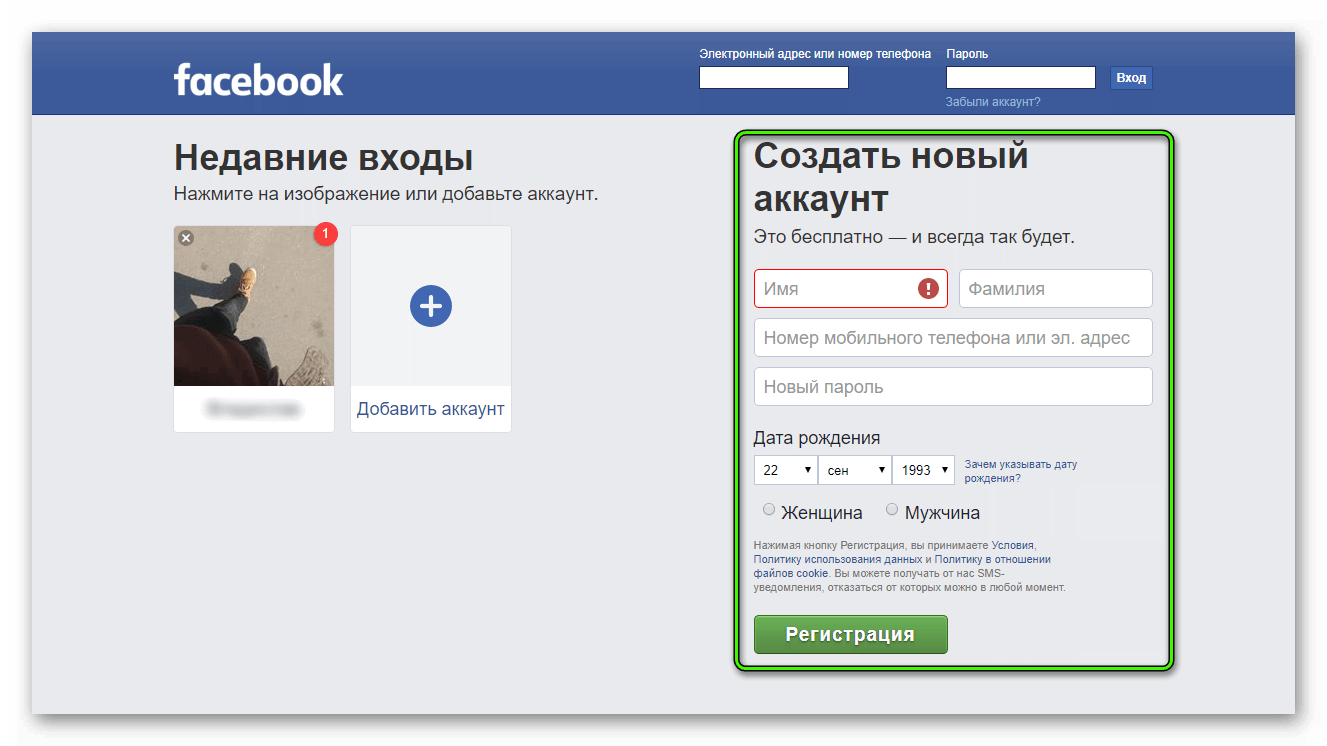The height and width of the screenshot is (746, 1327).
Task: Focus the Номер мобильного телефона или эл. адрес field
Action: [x=953, y=338]
